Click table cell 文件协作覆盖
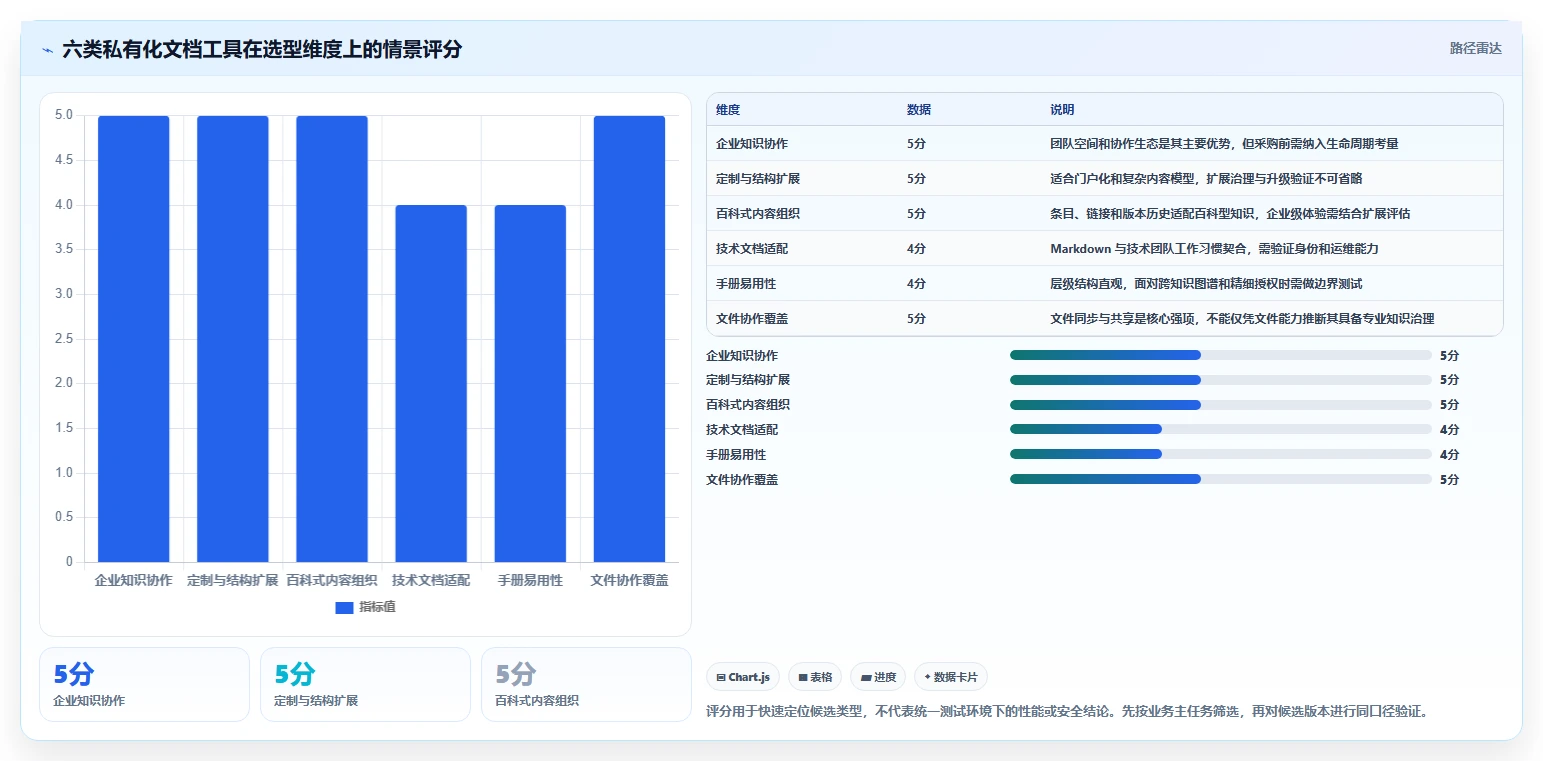Viewport: 1543px width, 761px height. point(752,319)
